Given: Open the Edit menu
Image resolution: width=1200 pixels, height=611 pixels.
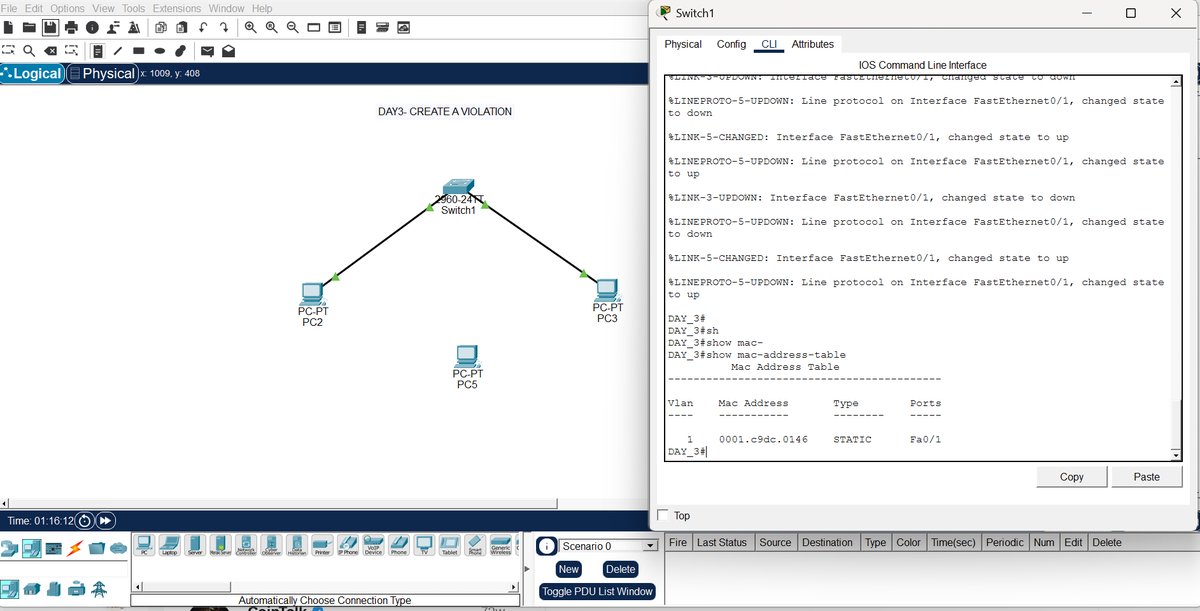Looking at the screenshot, I should [x=35, y=8].
